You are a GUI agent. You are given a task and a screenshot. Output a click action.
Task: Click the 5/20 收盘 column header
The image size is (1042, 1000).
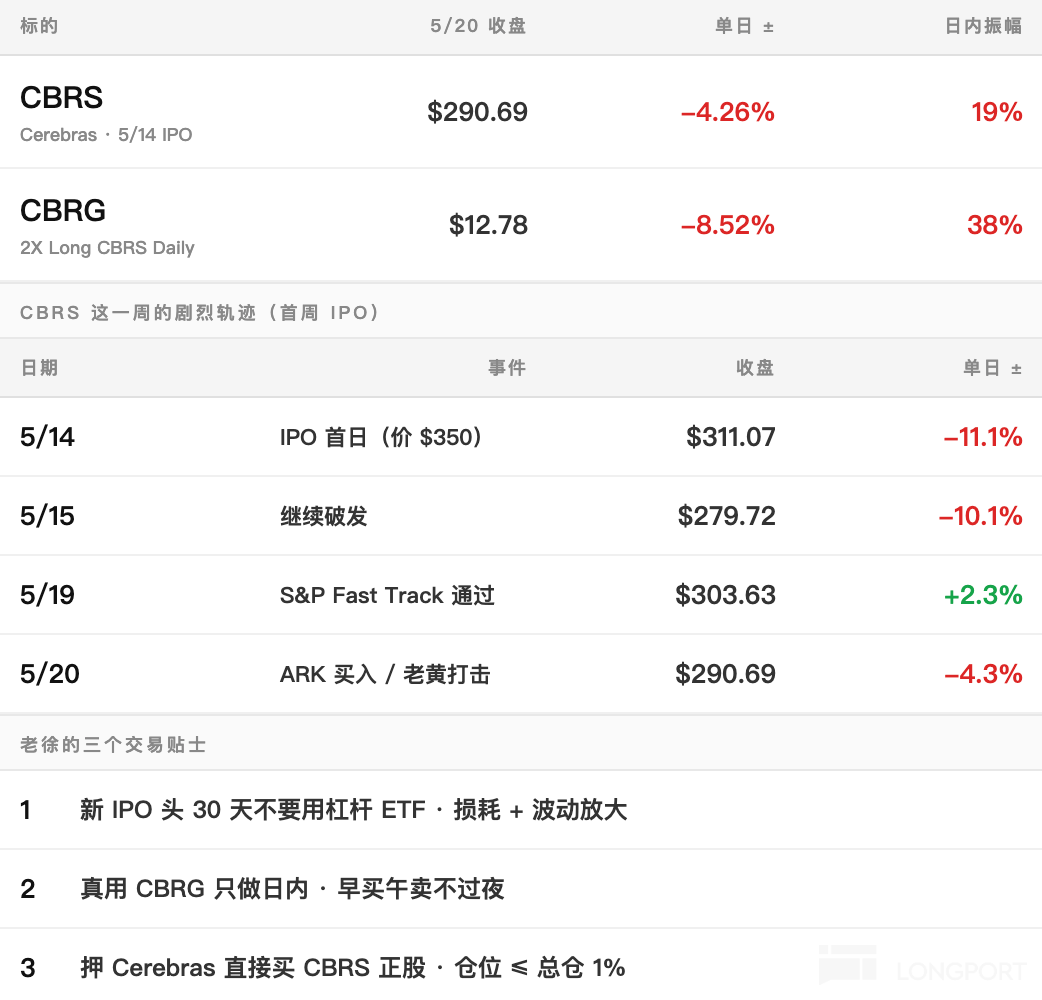[x=478, y=26]
